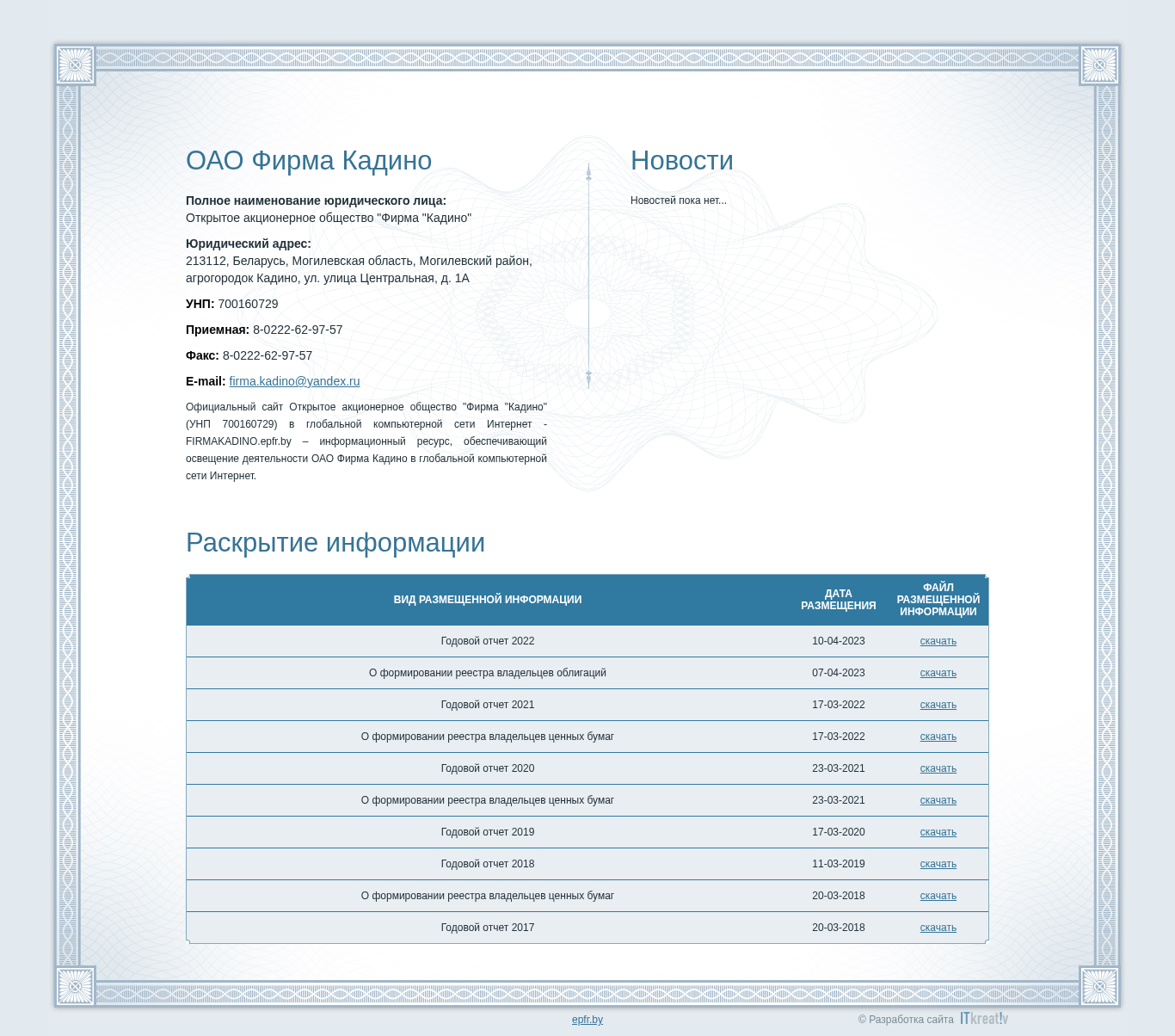Viewport: 1175px width, 1036px height.
Task: Click the Факс number 8-0222-62-97-57
Action: click(268, 355)
